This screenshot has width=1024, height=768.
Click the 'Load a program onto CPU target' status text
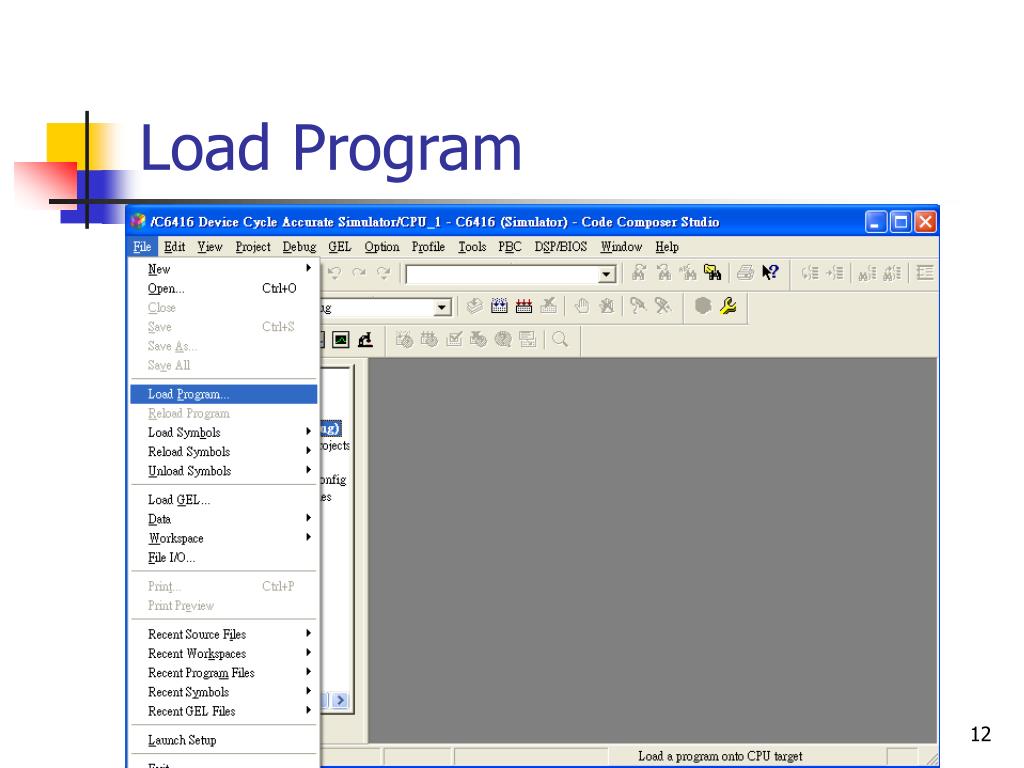720,756
